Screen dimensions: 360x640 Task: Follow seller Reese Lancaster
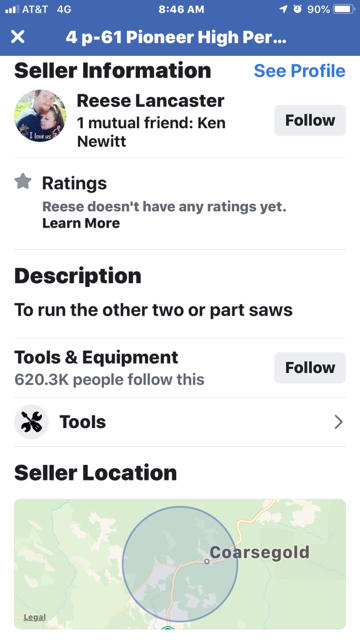(310, 120)
